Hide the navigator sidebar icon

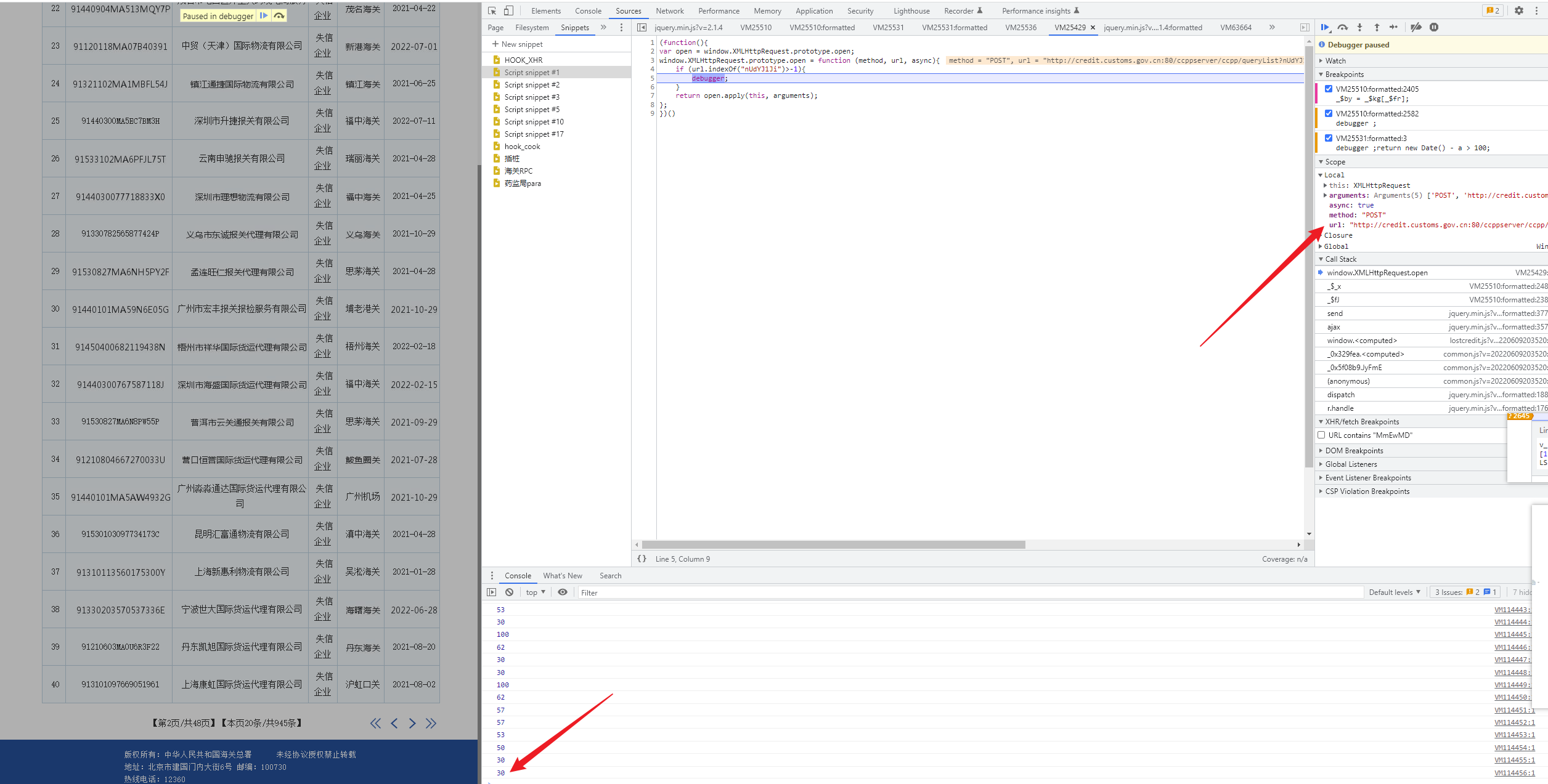click(642, 27)
